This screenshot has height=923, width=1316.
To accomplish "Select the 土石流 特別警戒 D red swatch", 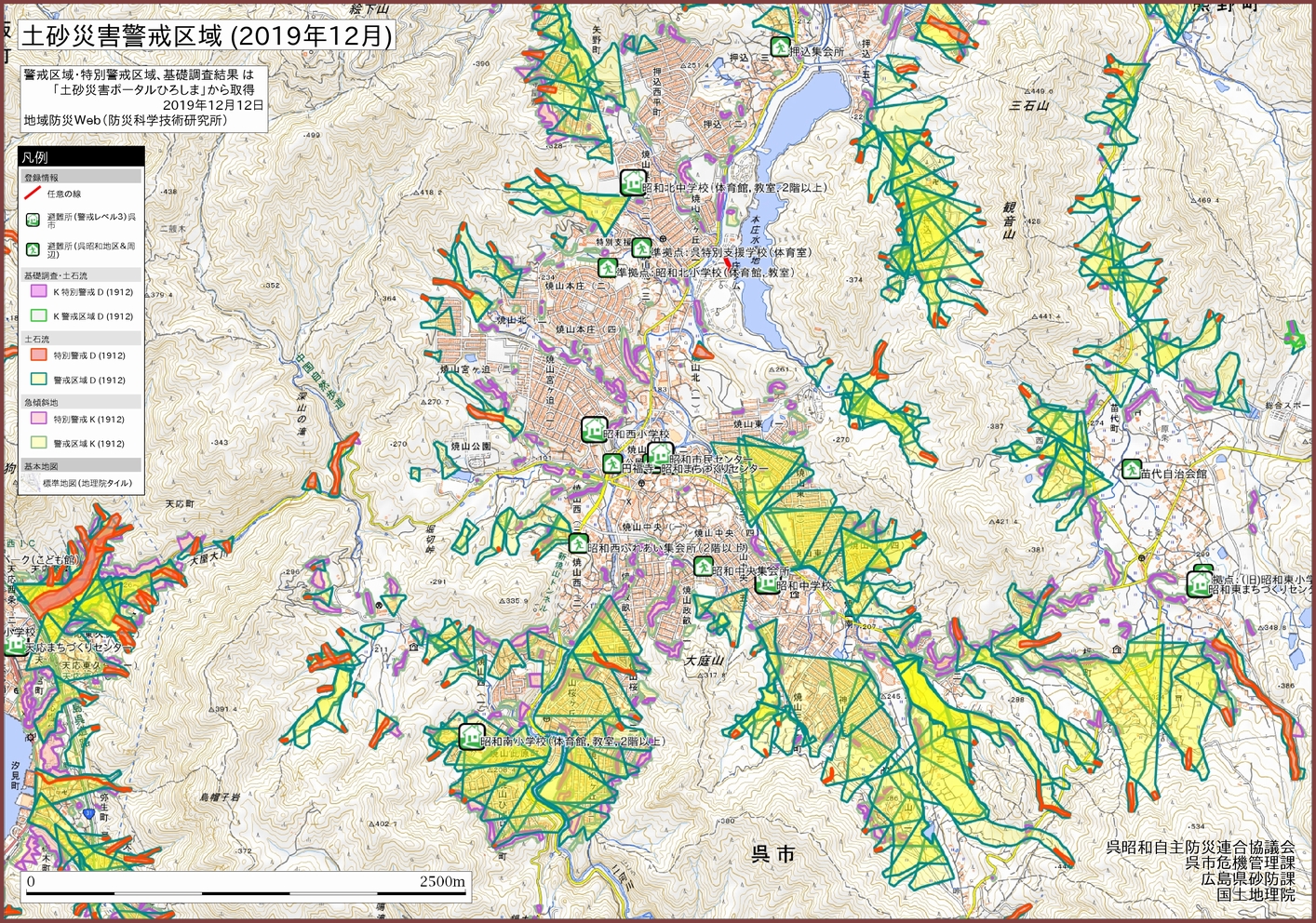I will [38, 355].
